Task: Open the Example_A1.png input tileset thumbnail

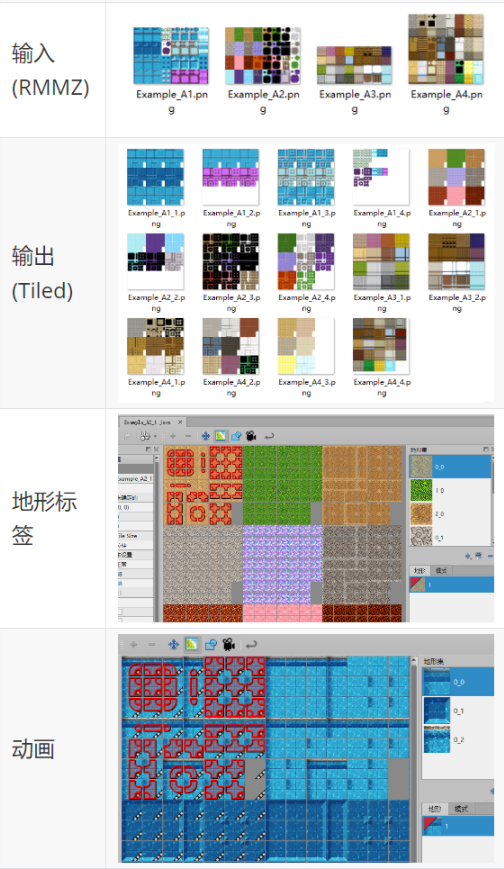Action: [x=171, y=56]
